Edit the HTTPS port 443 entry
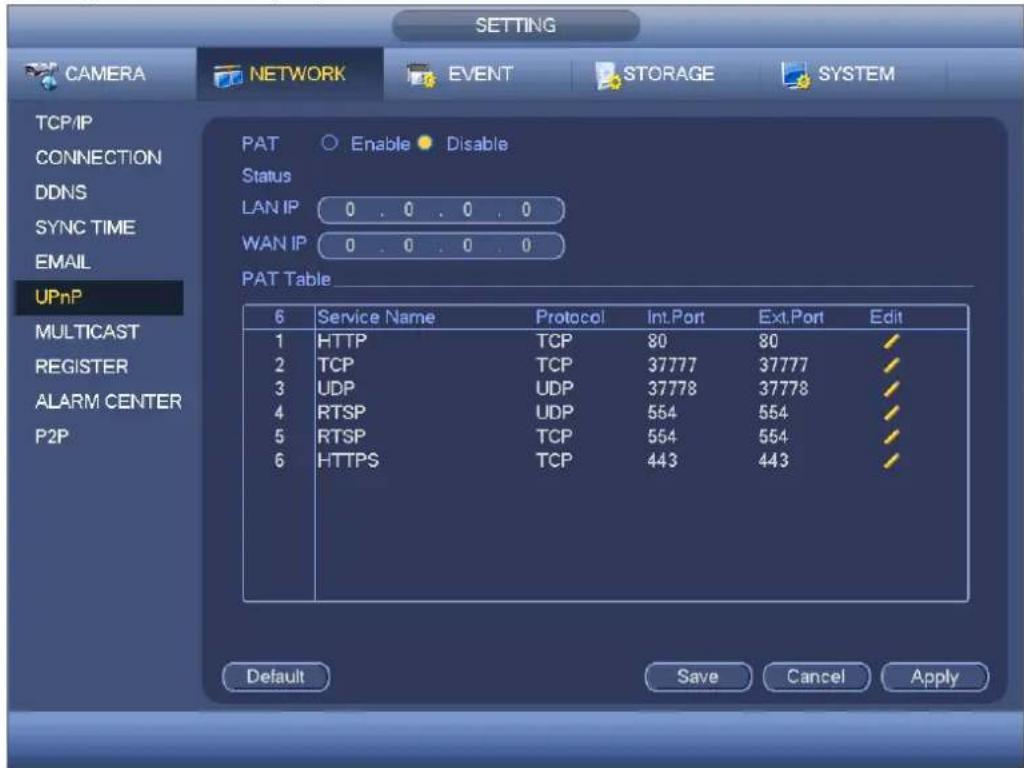This screenshot has width=1024, height=768. [x=891, y=461]
